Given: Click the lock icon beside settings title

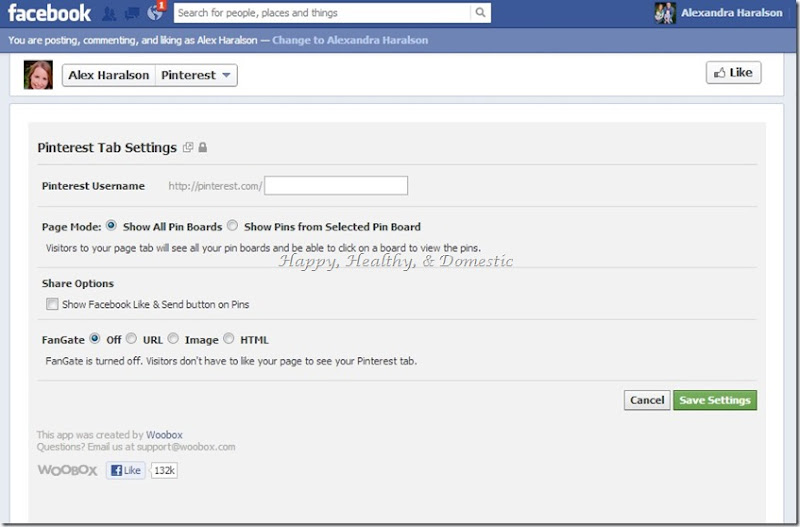Looking at the screenshot, I should pyautogui.click(x=203, y=147).
